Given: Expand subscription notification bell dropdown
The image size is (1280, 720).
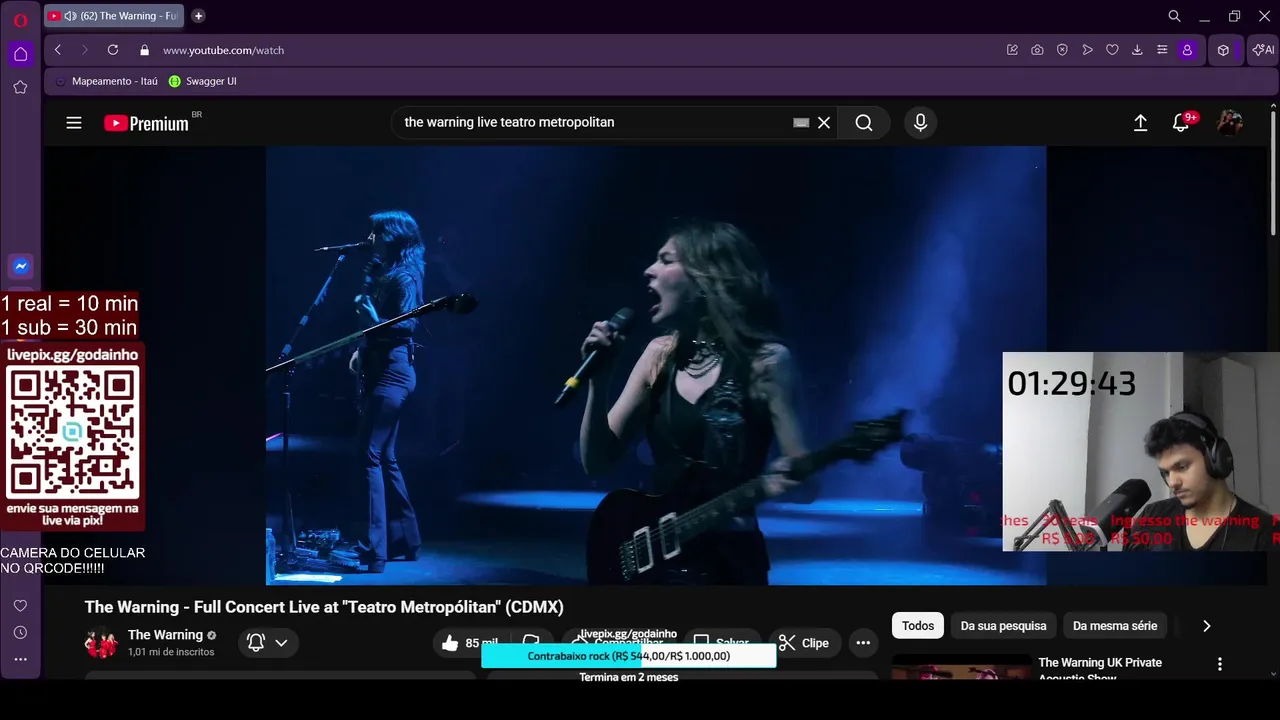Looking at the screenshot, I should [268, 643].
